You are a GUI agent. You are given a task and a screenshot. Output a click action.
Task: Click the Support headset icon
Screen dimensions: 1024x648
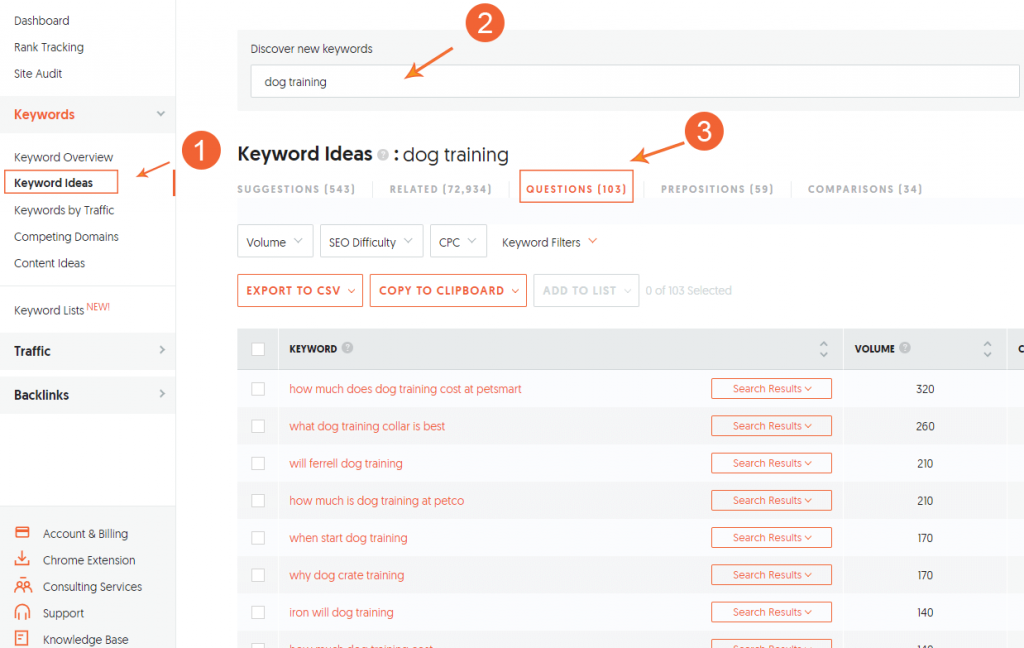click(22, 612)
